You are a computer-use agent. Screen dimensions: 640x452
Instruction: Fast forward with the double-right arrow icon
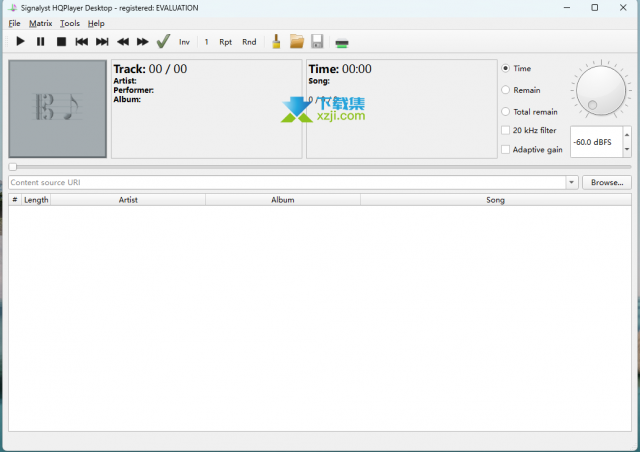tap(143, 41)
